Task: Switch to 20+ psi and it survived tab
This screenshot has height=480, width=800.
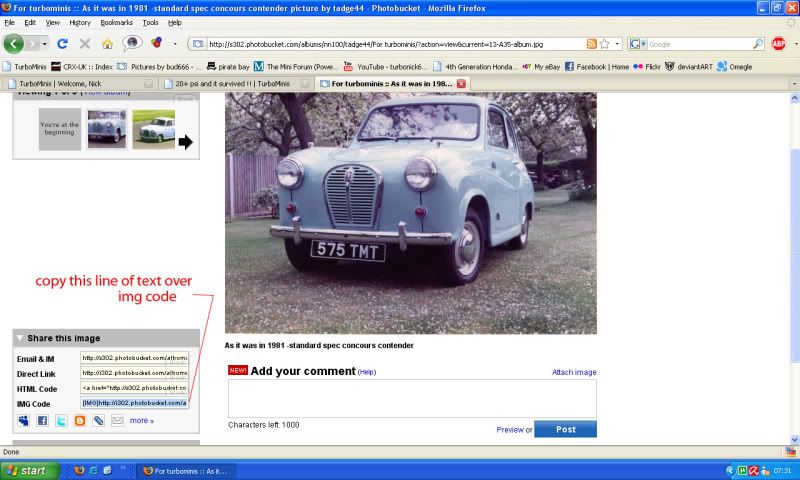Action: (x=236, y=84)
